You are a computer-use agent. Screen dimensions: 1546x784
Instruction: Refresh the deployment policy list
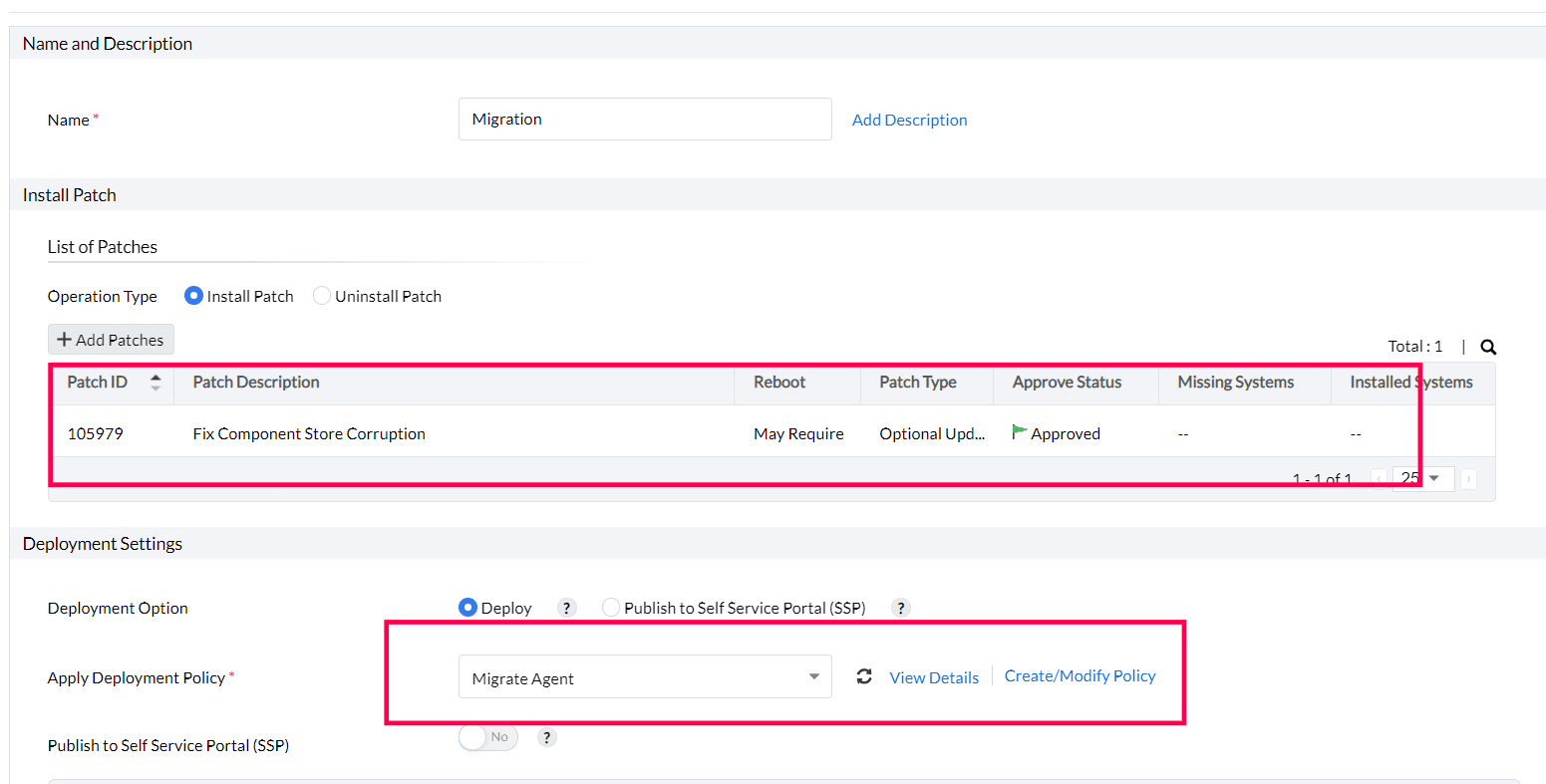point(864,677)
